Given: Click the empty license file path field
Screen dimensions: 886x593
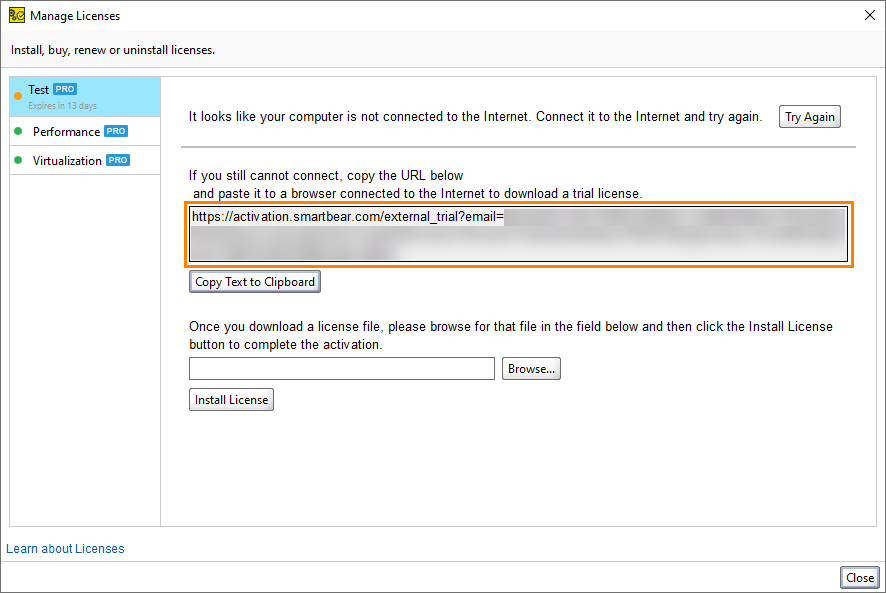Looking at the screenshot, I should (x=341, y=368).
